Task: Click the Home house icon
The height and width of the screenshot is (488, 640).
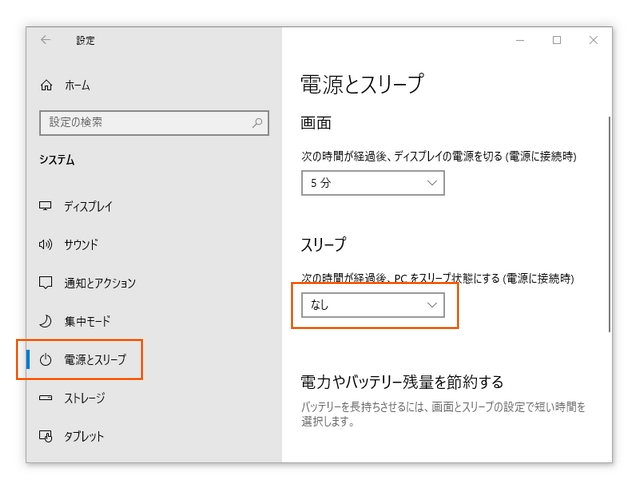Action: [46, 85]
